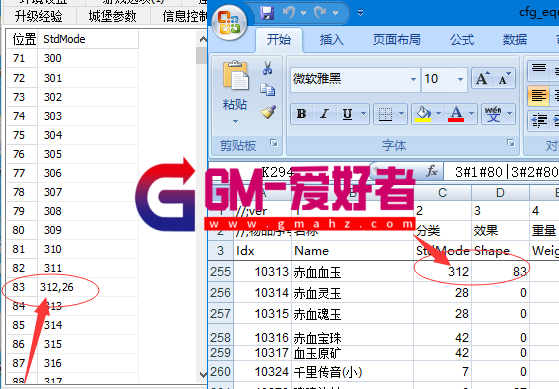Copy the selection with the copy icon
Image resolution: width=559 pixels, height=389 pixels.
pos(268,90)
